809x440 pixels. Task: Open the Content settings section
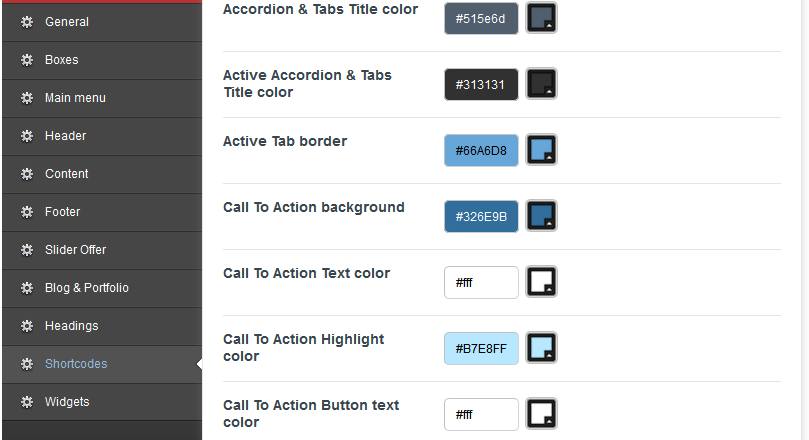coord(102,174)
